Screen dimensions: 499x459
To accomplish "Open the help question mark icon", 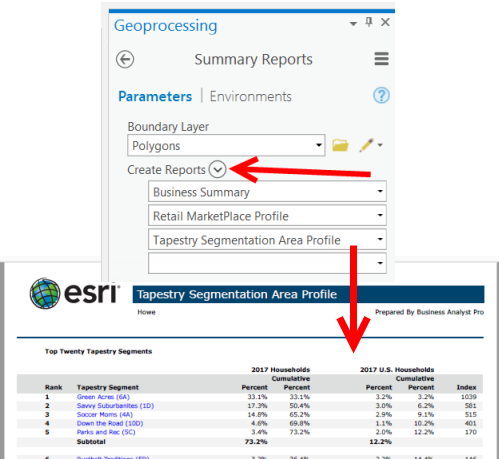I will pyautogui.click(x=381, y=96).
